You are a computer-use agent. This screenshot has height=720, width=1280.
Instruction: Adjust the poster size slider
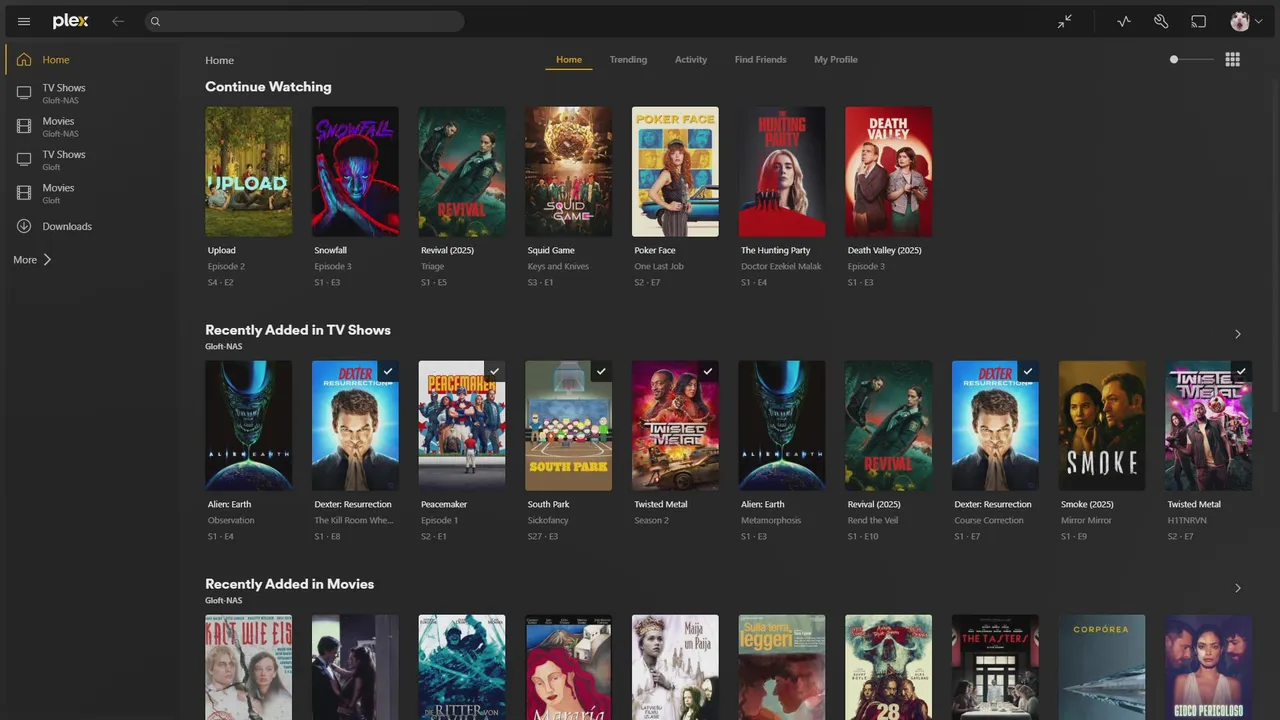[x=1190, y=60]
